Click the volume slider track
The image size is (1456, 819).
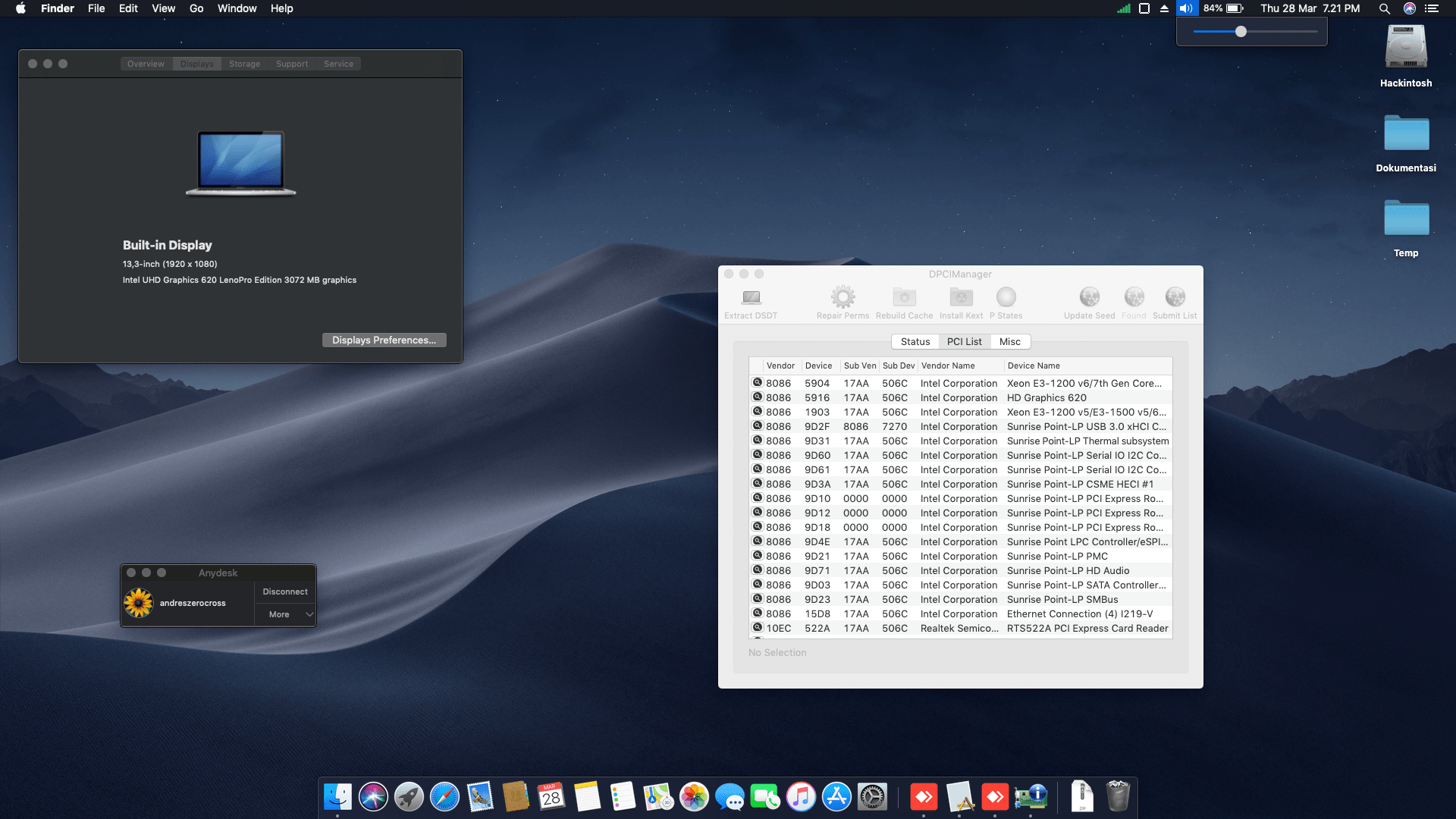1282,32
